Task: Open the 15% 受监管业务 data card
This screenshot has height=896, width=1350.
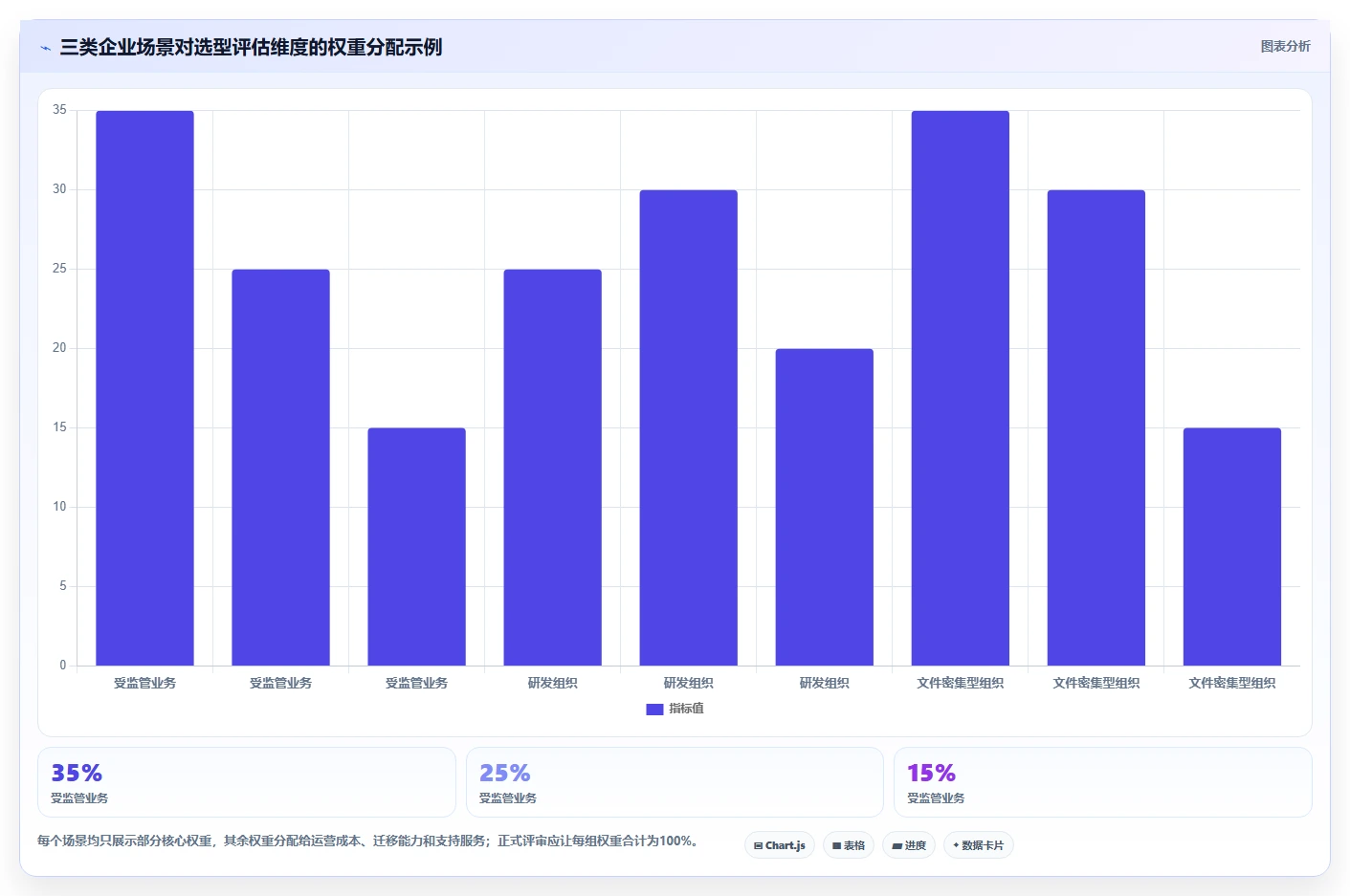Action: 1102,782
